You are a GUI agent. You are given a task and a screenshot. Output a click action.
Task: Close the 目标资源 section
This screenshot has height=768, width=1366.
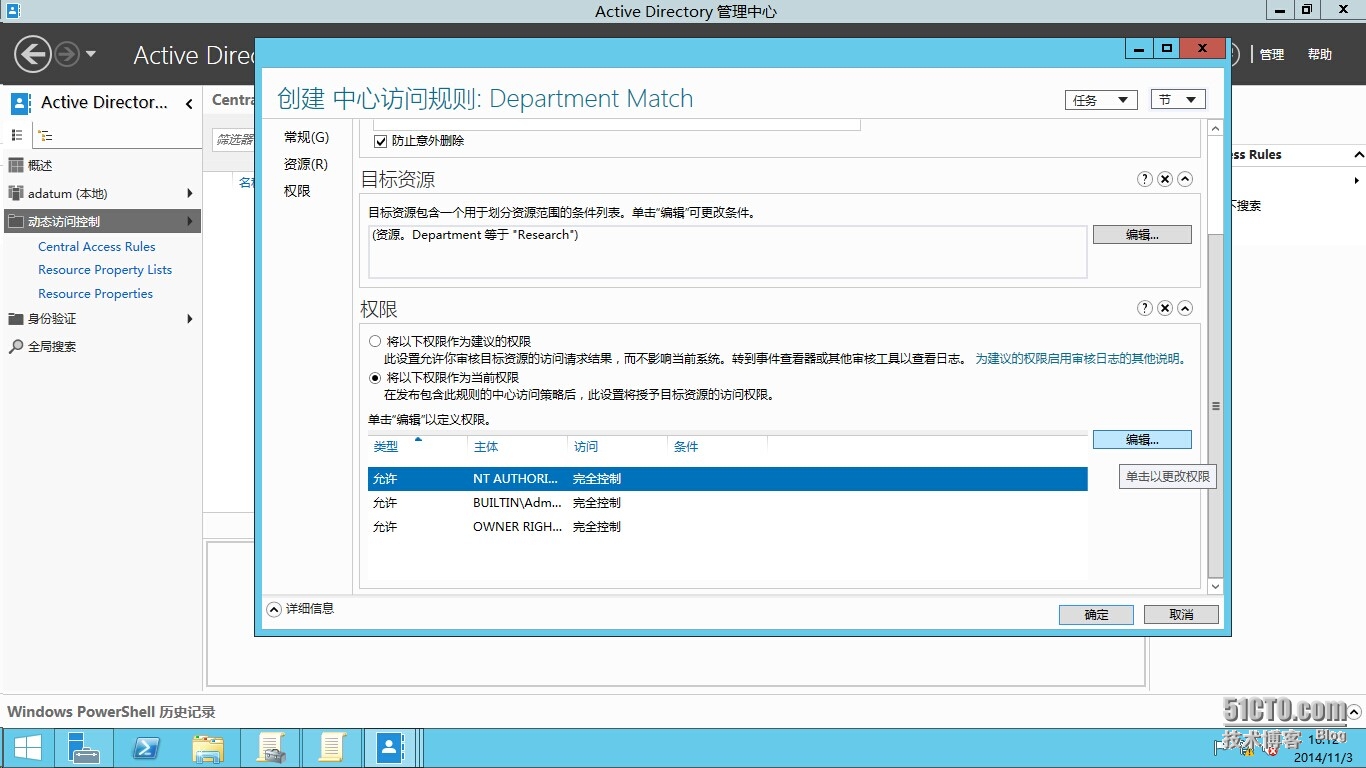(1165, 179)
